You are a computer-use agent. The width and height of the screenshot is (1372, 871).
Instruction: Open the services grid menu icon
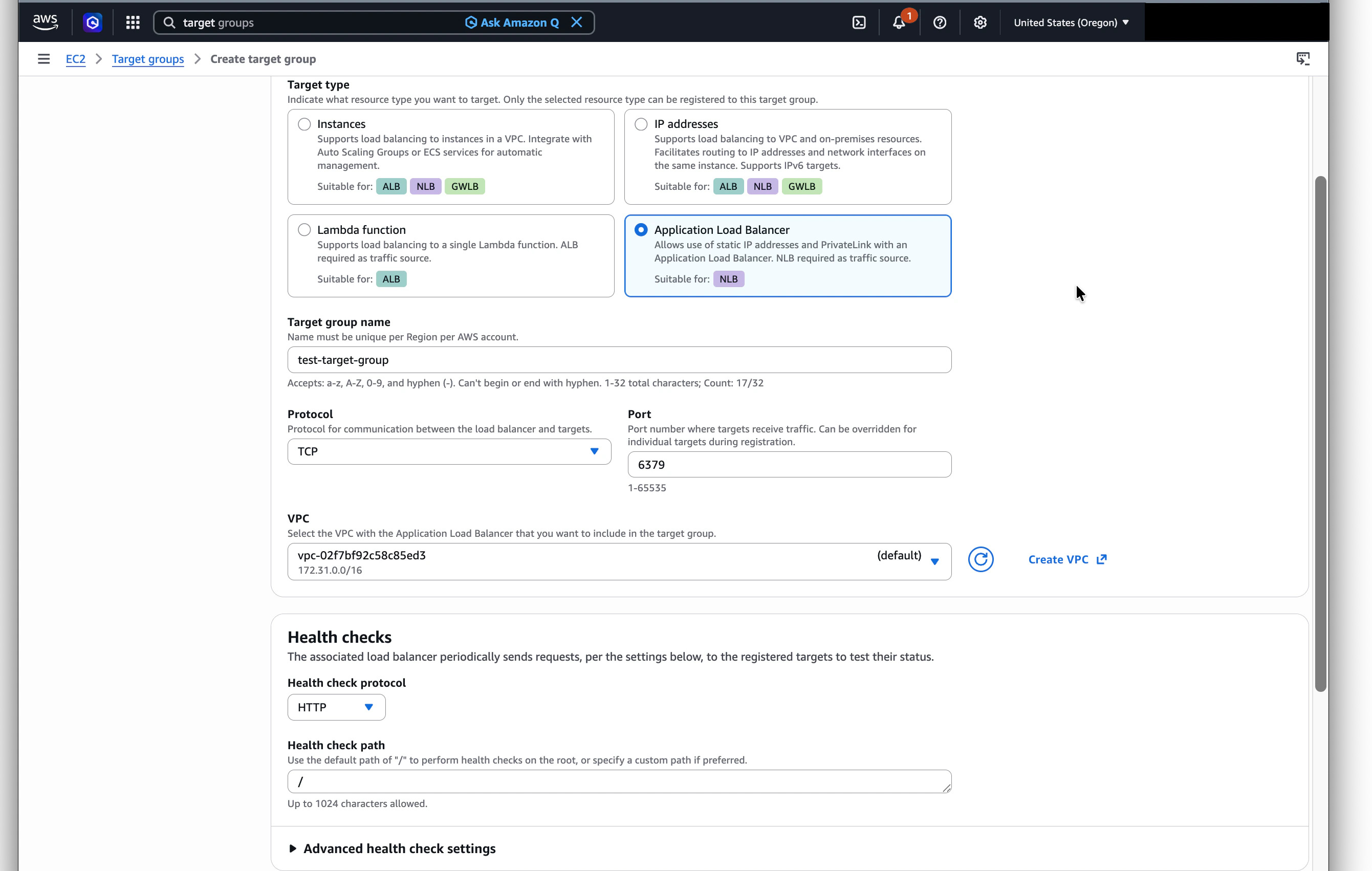(133, 22)
